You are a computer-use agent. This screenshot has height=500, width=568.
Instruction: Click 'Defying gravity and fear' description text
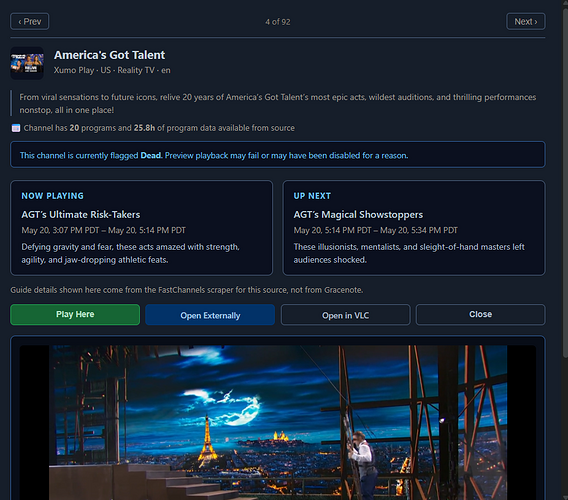tap(130, 253)
